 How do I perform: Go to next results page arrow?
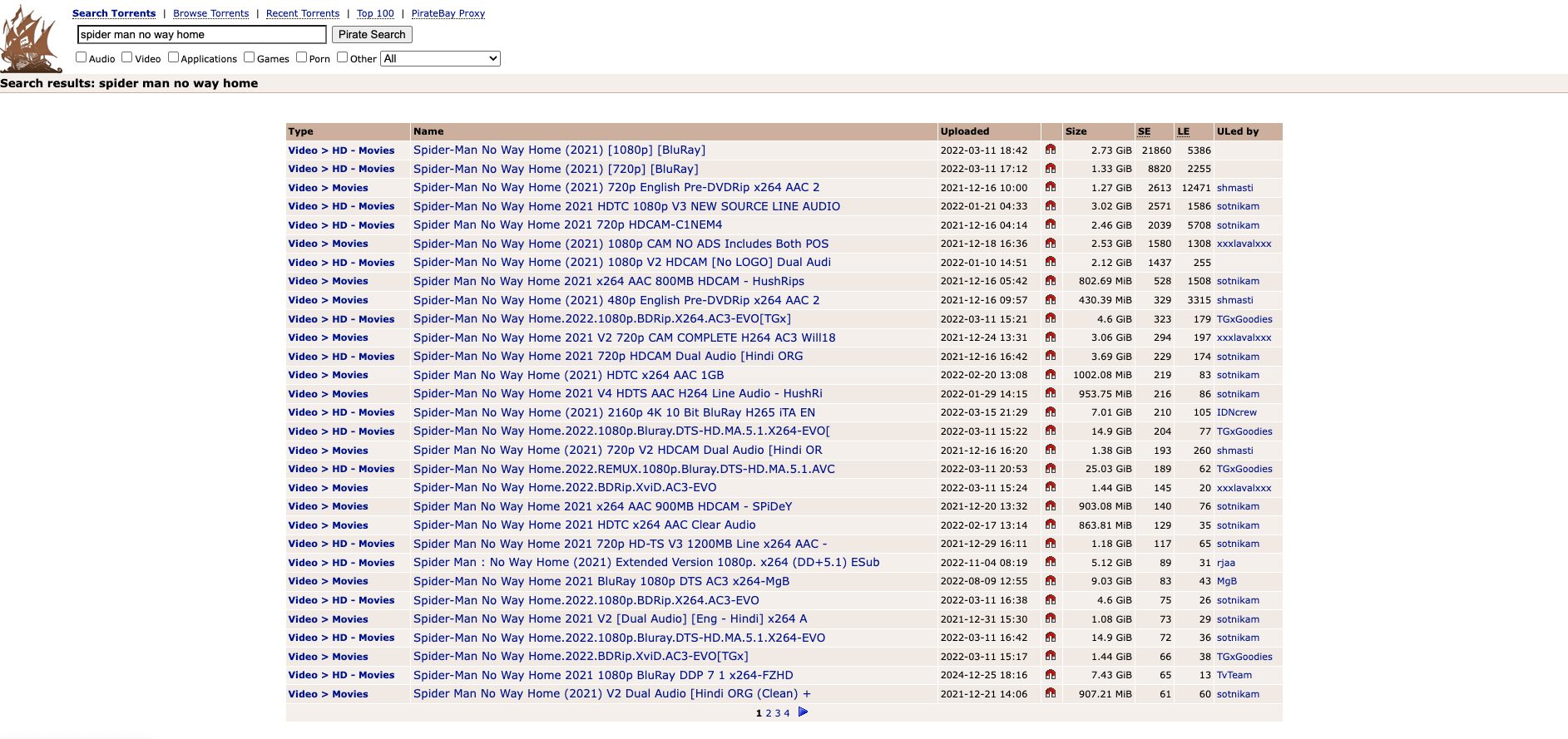coord(803,712)
